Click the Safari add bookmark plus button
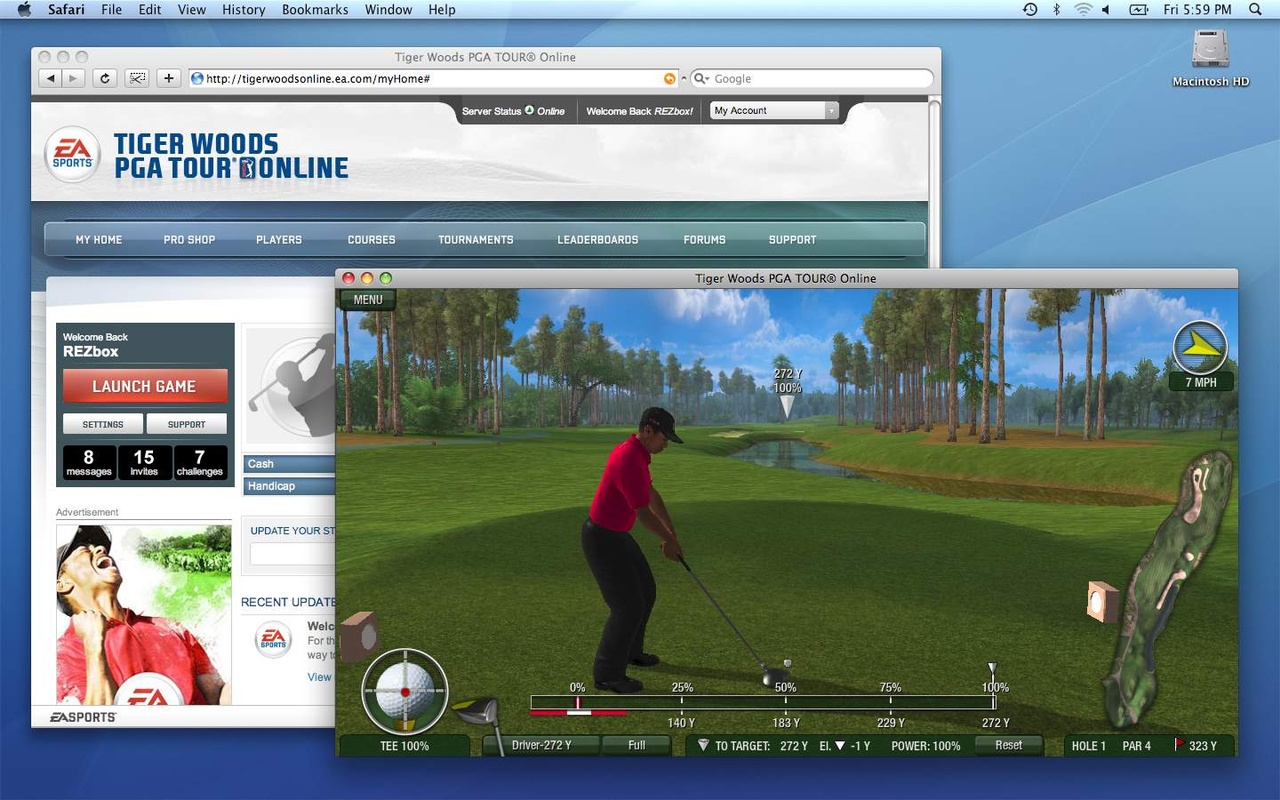Screen dimensions: 1280x800 [168, 79]
